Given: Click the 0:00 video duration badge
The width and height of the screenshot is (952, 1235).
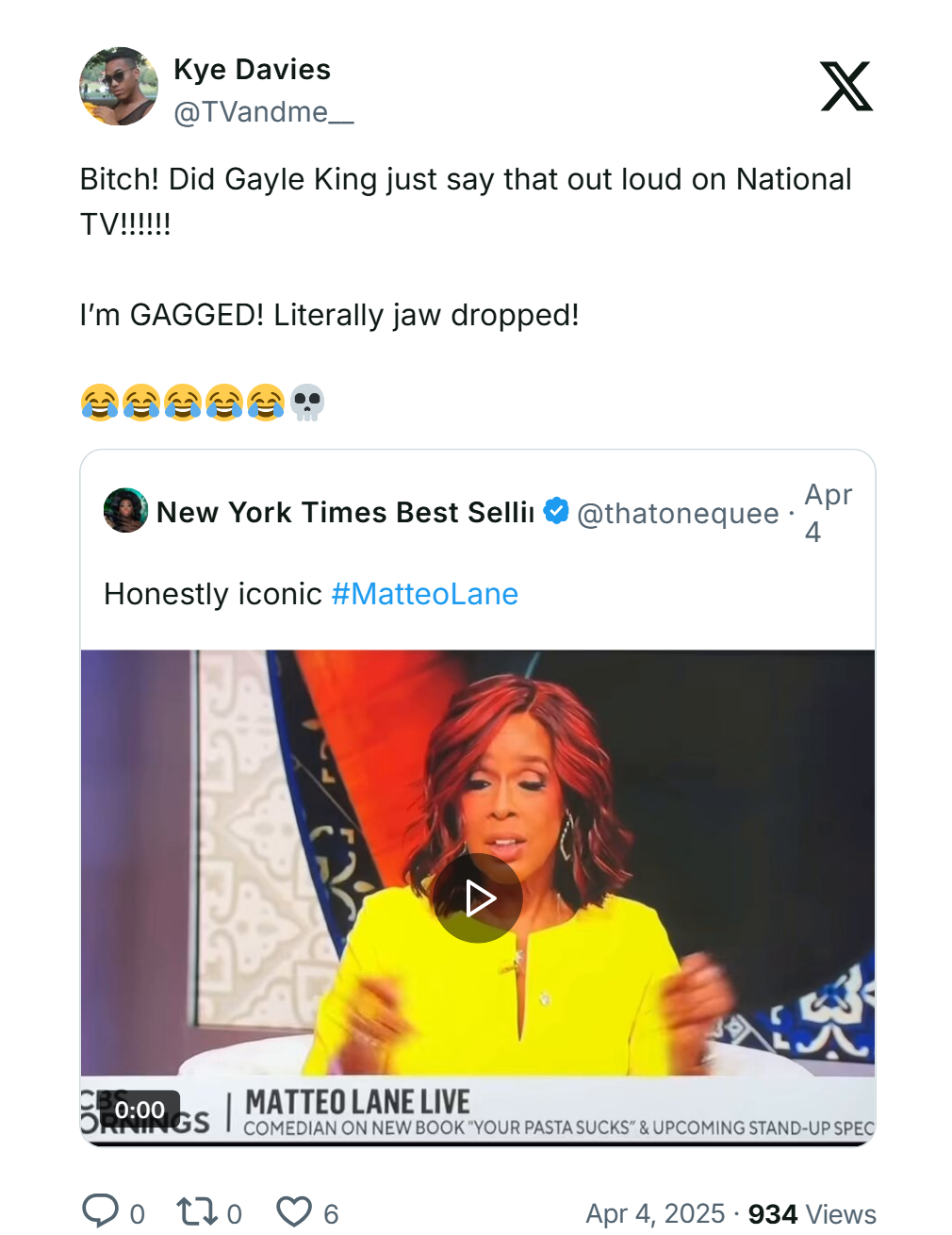Looking at the screenshot, I should 140,1110.
